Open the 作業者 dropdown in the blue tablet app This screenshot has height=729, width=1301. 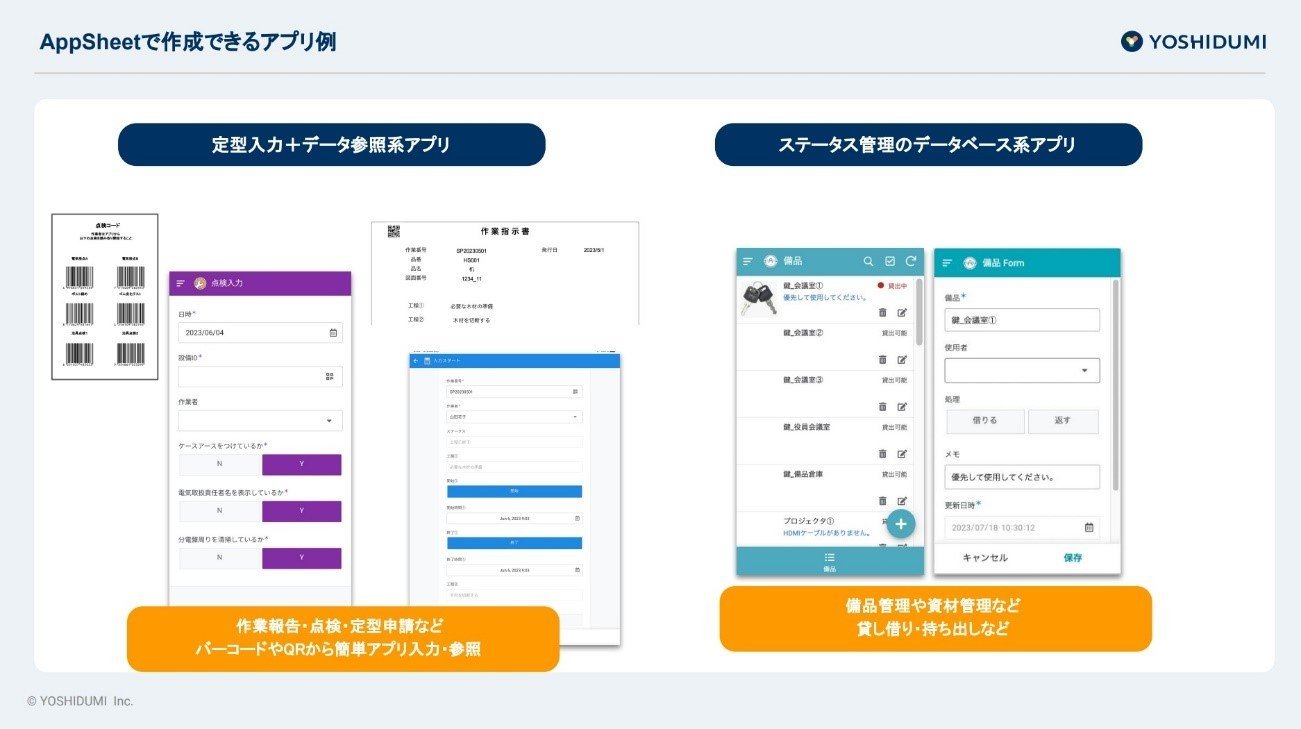click(x=514, y=416)
